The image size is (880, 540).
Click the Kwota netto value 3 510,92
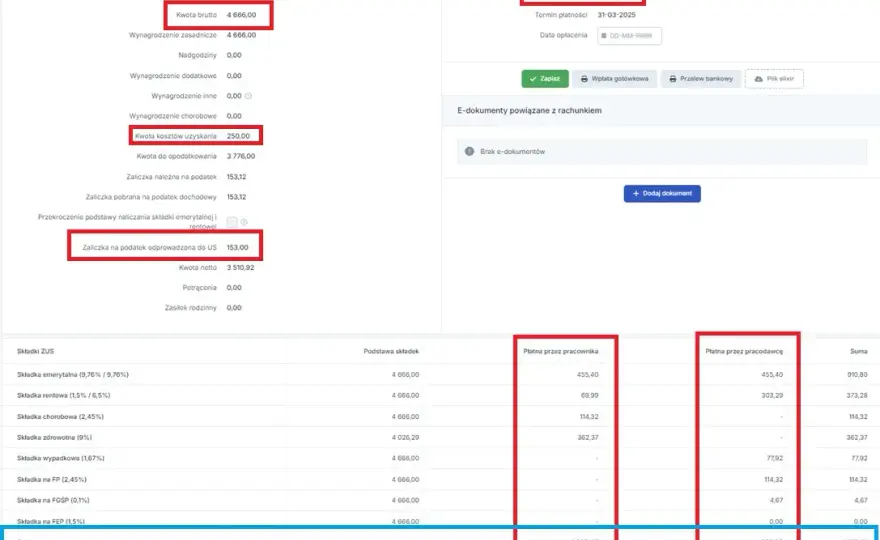pos(240,268)
